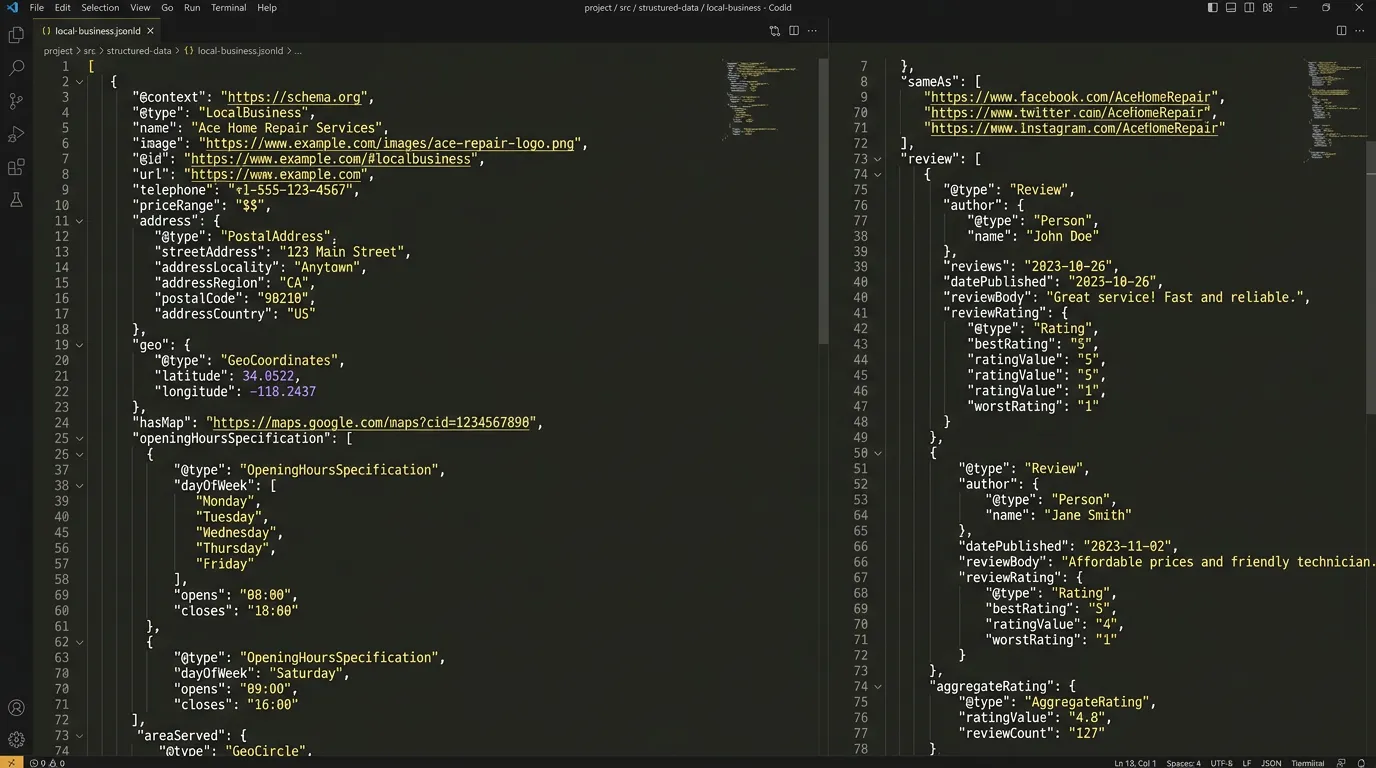1376x768 pixels.
Task: Open the Run menu
Action: [x=192, y=7]
